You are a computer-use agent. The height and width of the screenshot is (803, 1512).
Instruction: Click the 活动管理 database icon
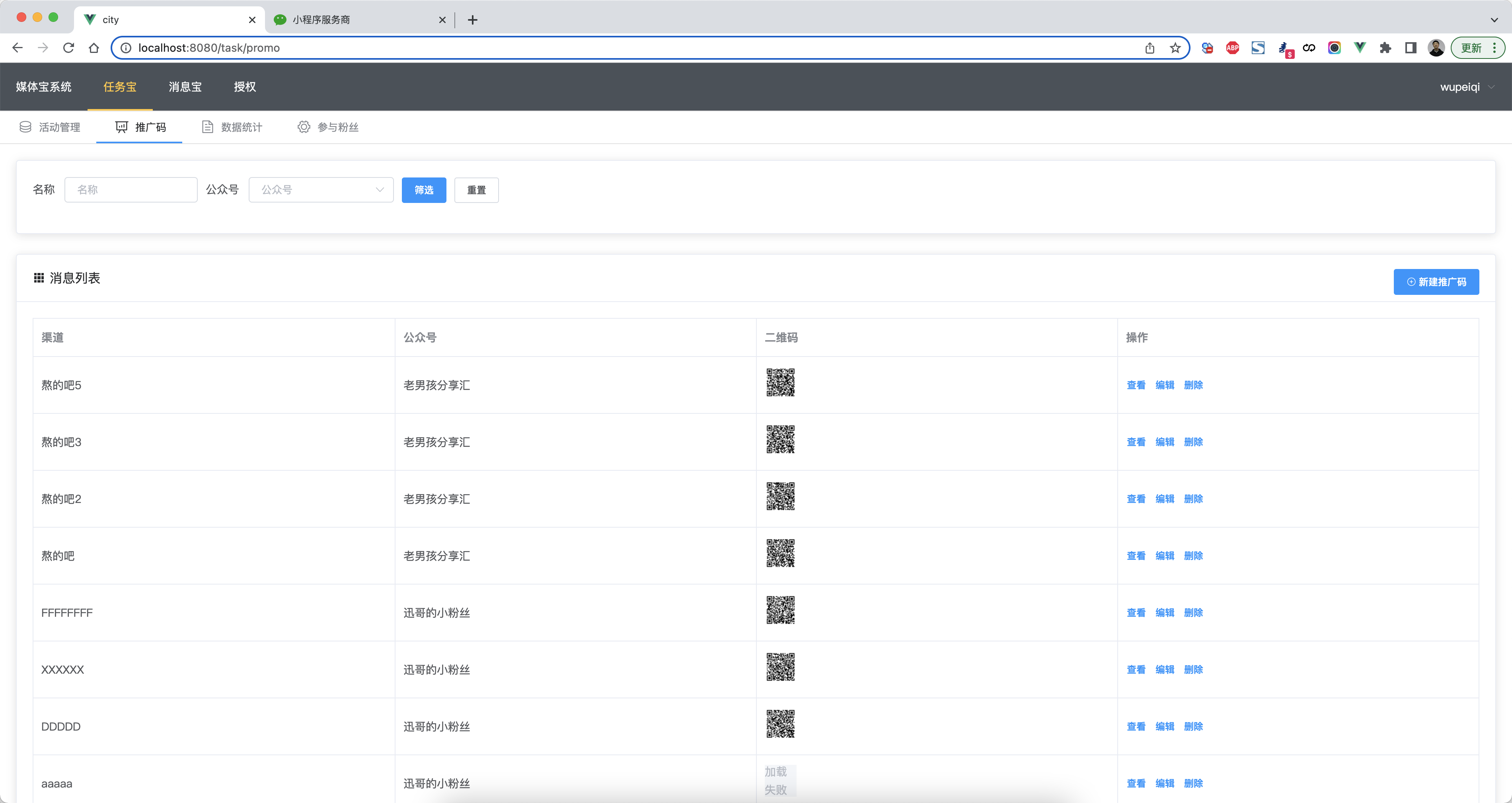[25, 127]
